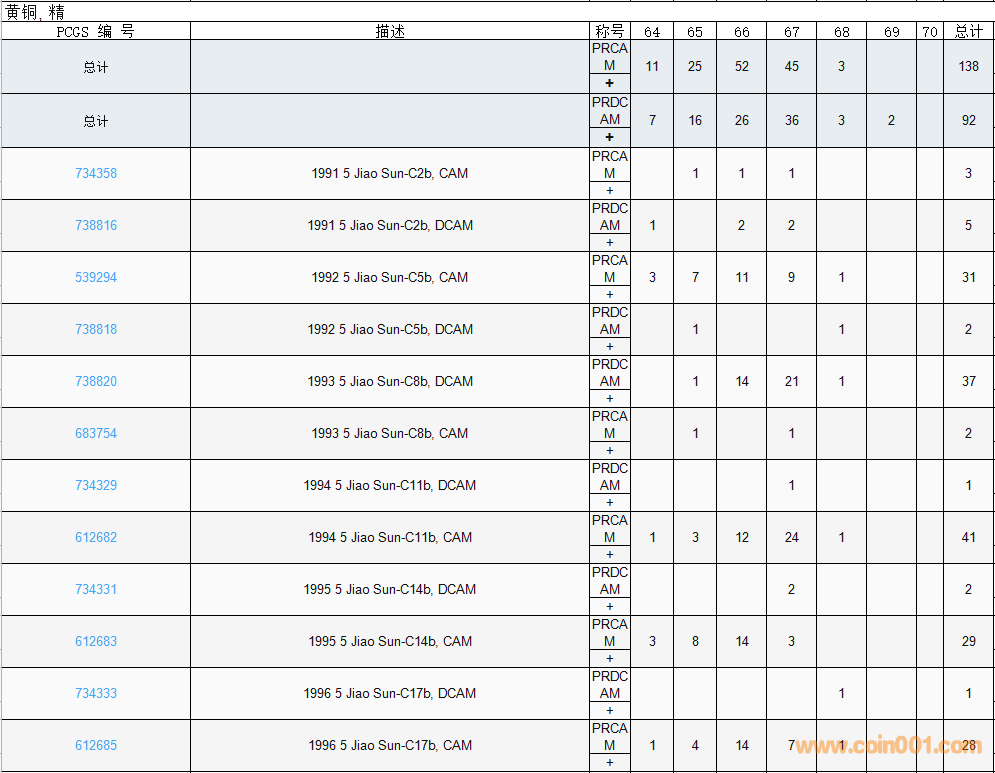
Task: Select the 734333 PCGS number link
Action: pyautogui.click(x=96, y=693)
